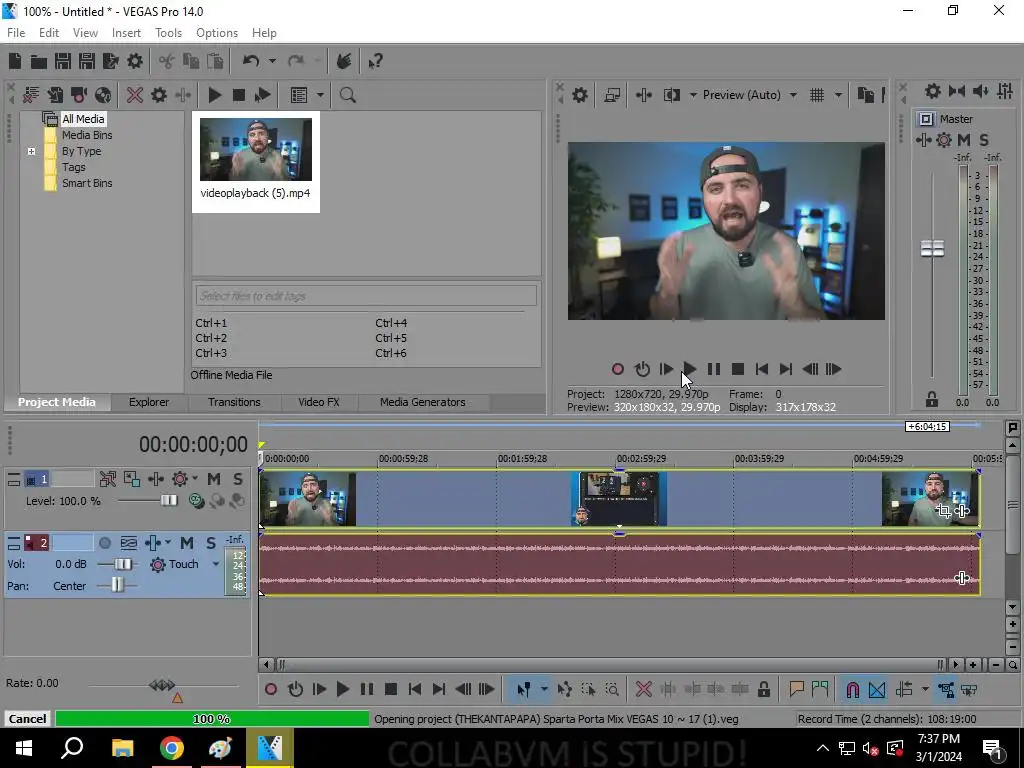Copy snapshot to clipboard icon in preview
Screen dimensions: 1024x768
pos(865,95)
